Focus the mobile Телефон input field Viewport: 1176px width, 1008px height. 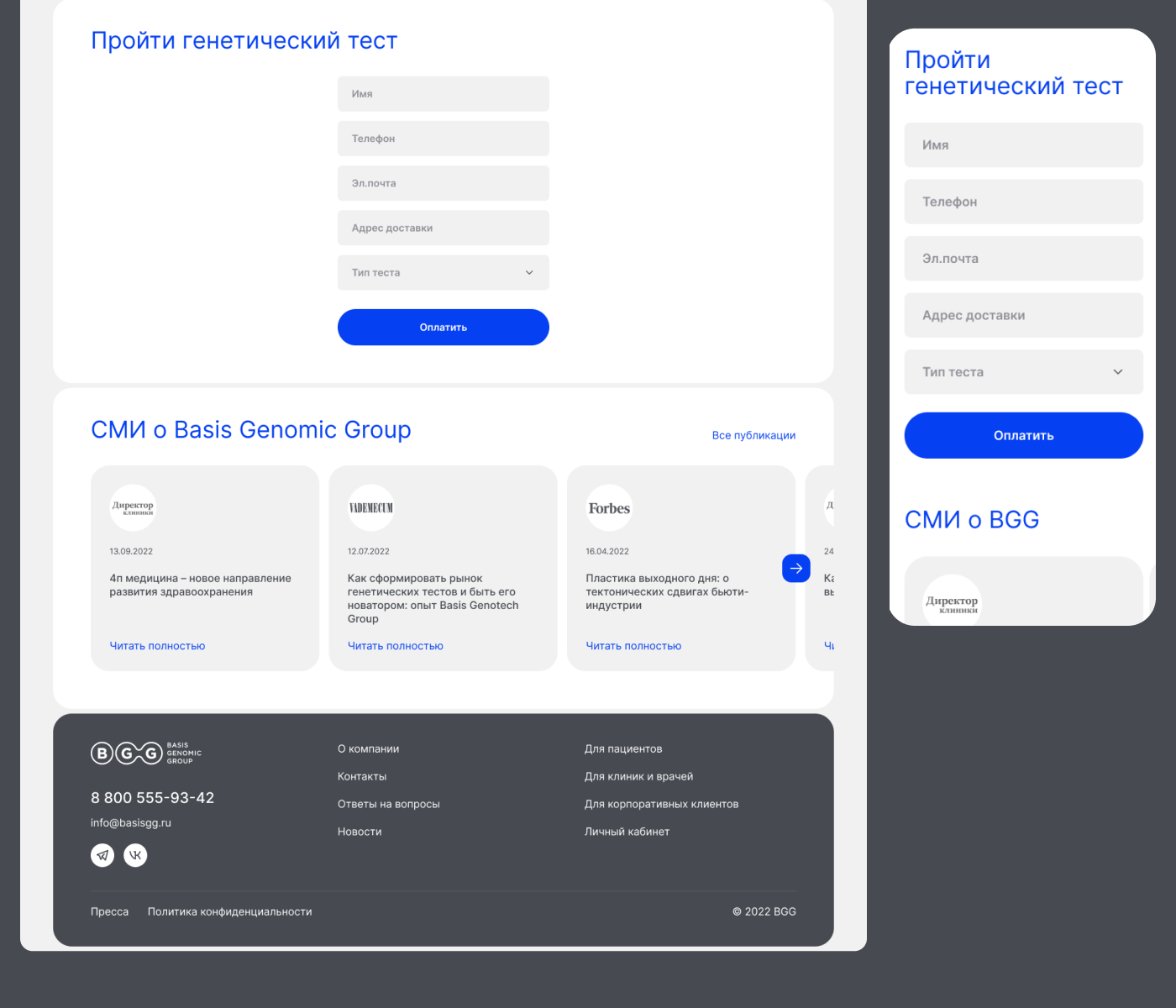(1024, 202)
